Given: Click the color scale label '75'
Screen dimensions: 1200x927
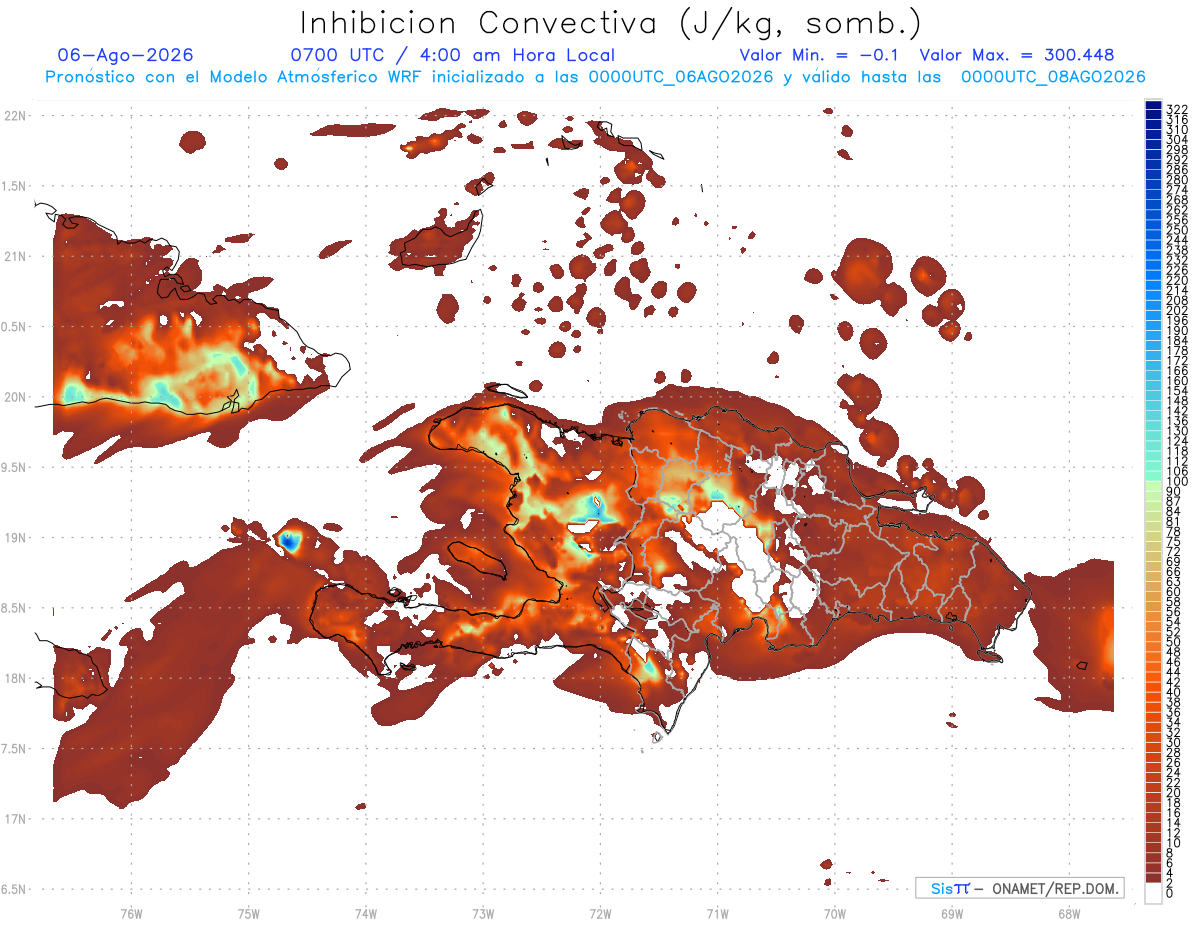Looking at the screenshot, I should click(1174, 541).
